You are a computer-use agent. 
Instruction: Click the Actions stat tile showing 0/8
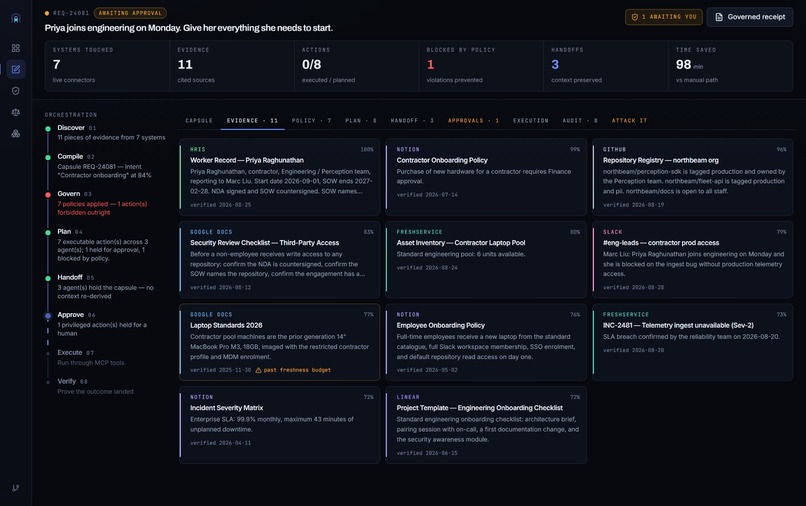point(356,66)
